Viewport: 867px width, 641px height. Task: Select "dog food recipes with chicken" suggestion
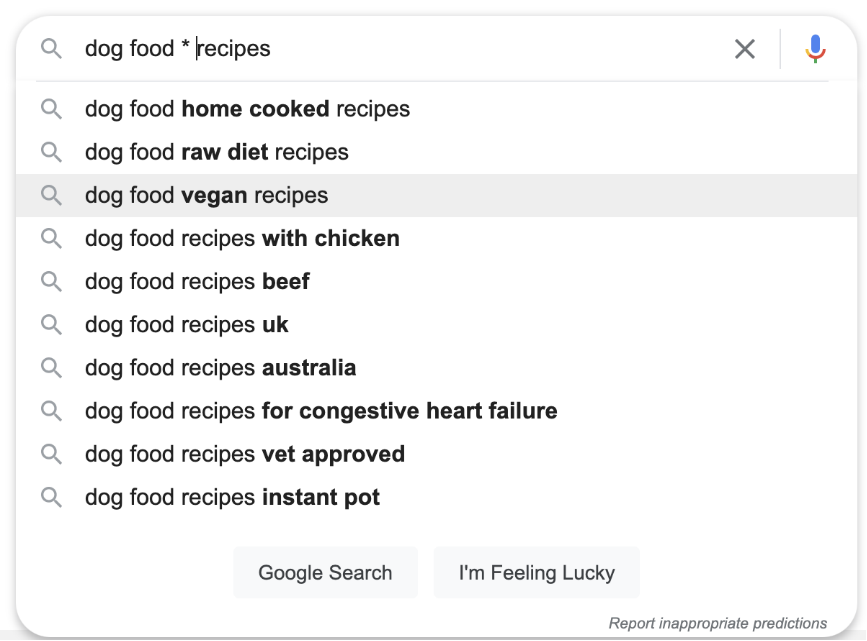click(242, 239)
